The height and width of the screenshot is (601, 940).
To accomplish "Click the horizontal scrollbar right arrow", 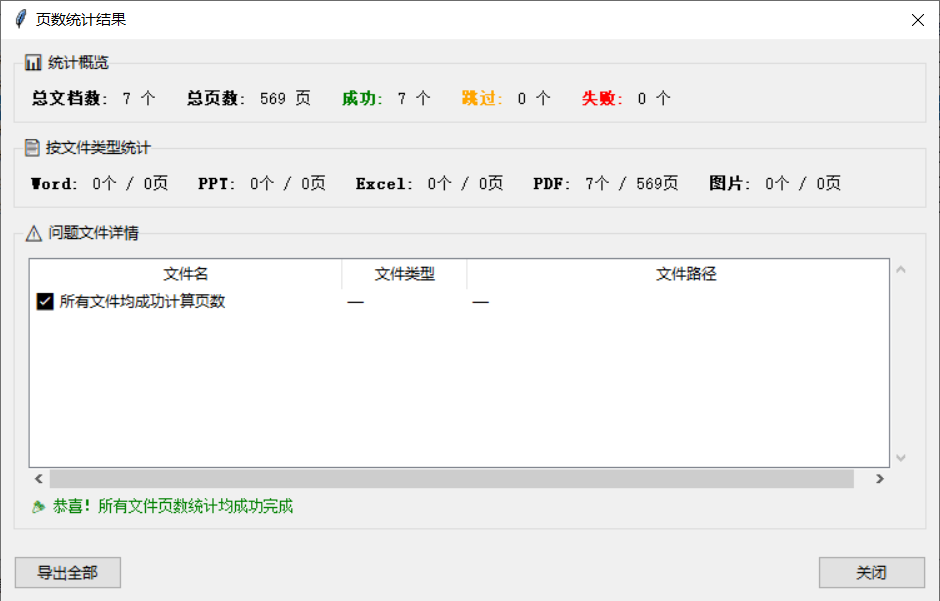I will (x=879, y=479).
